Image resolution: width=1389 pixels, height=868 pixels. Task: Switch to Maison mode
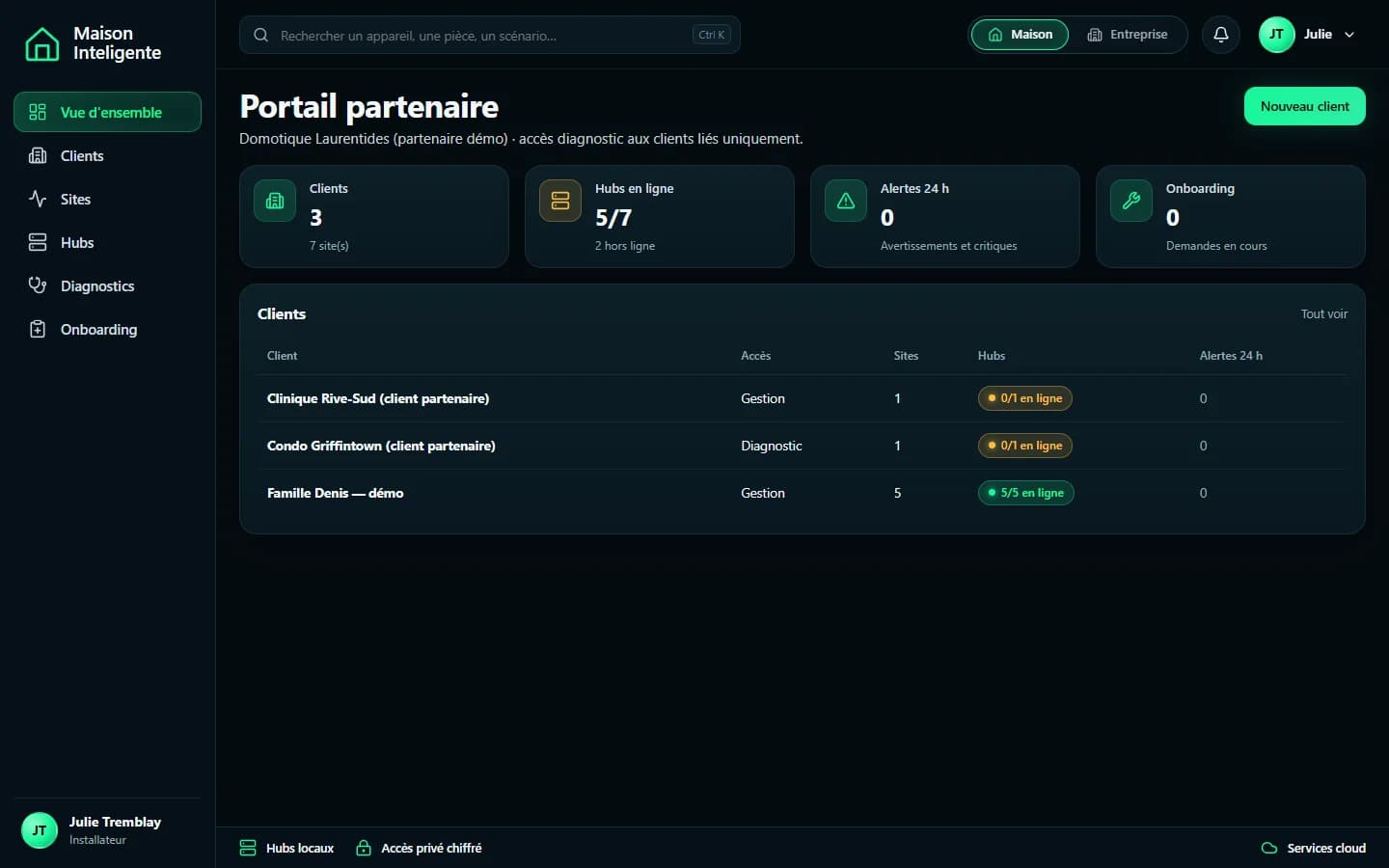pyautogui.click(x=1020, y=35)
